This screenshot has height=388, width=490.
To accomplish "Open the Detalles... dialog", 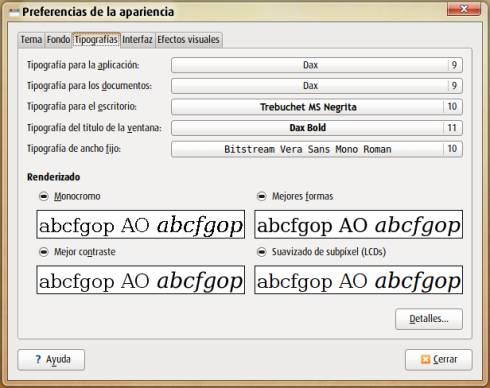I will 429,319.
